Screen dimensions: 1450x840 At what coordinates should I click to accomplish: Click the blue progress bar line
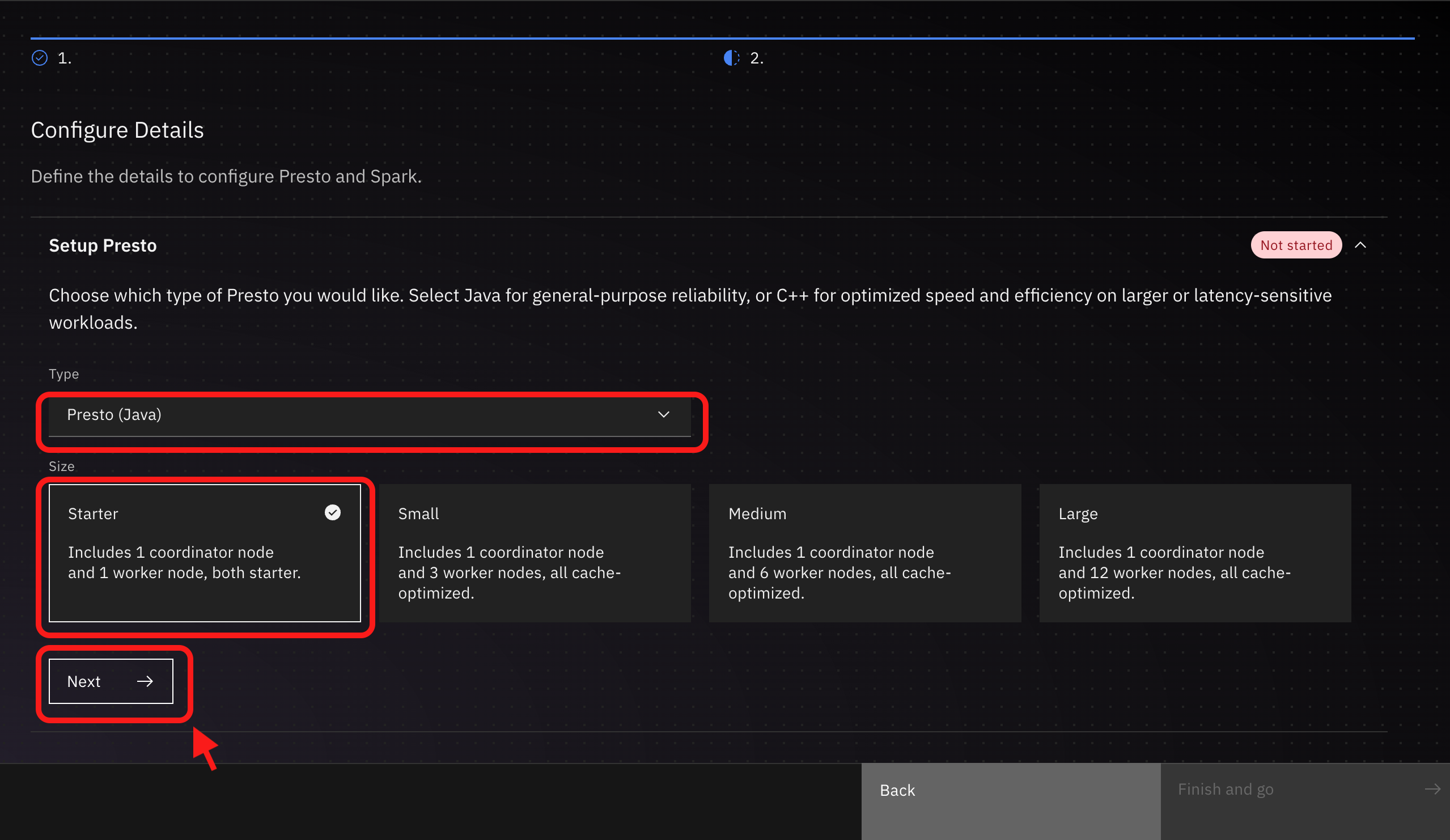pyautogui.click(x=723, y=39)
